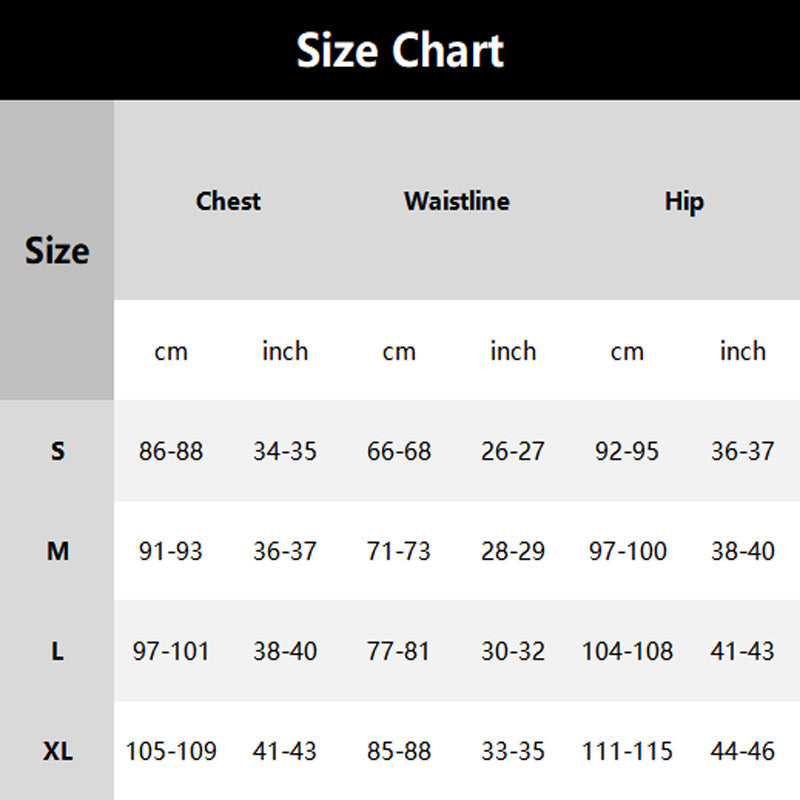
Task: Click hip cm value 104-108
Action: point(627,651)
